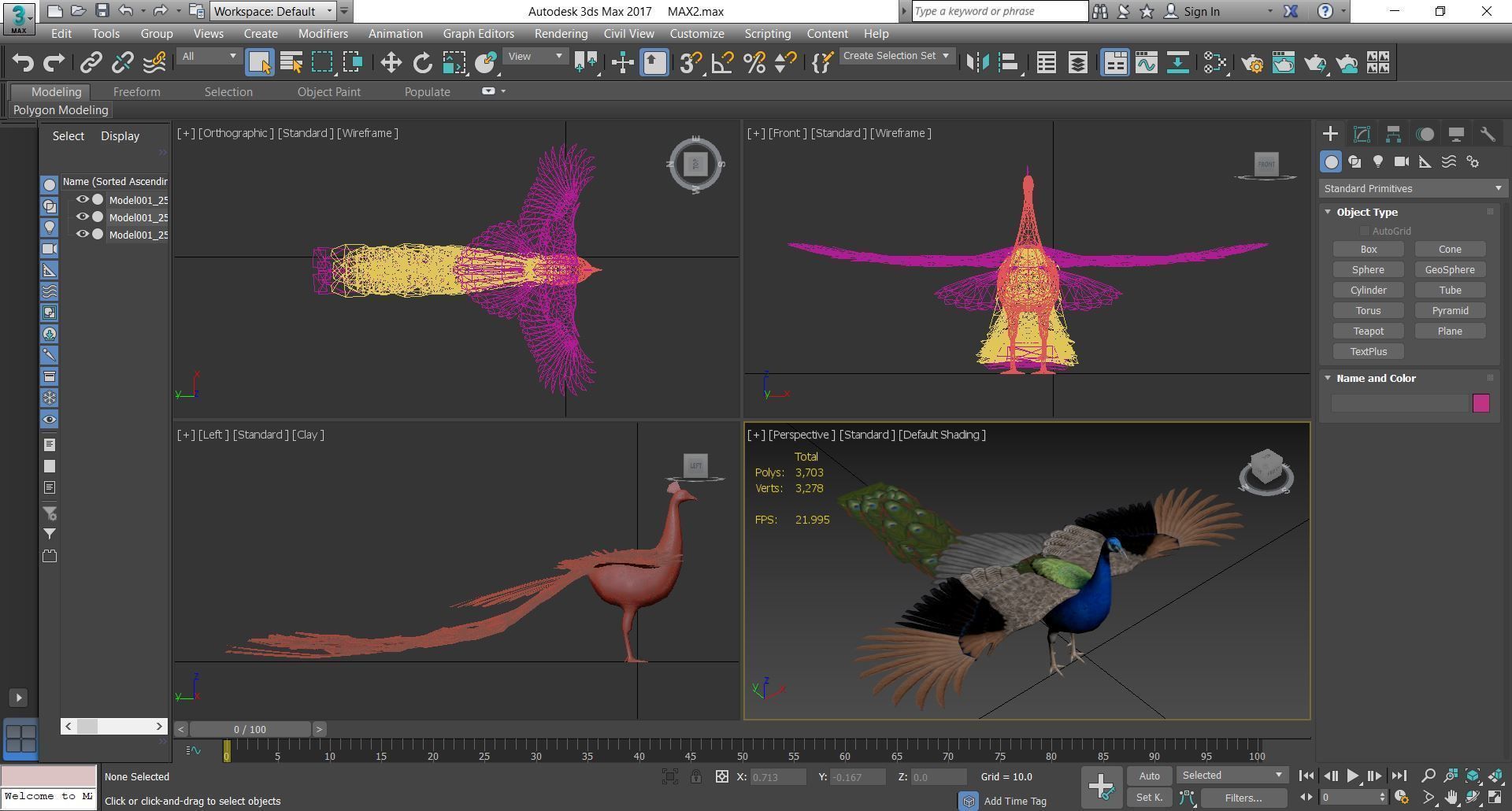The image size is (1512, 811).
Task: Open the Modifiers menu
Action: (323, 34)
